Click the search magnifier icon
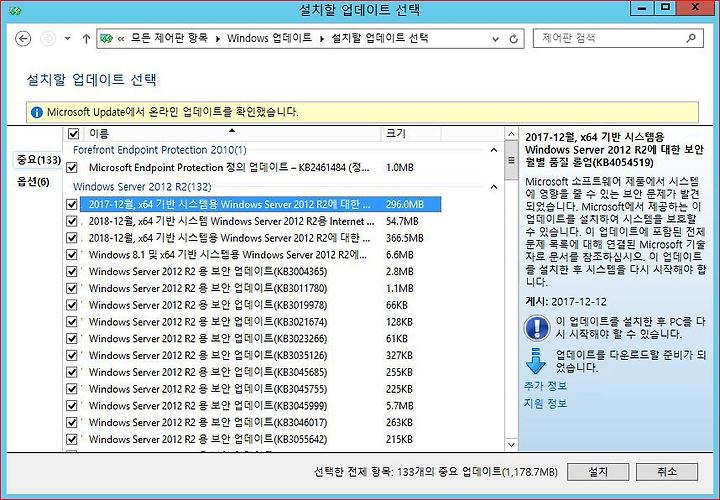This screenshot has width=720, height=500. [691, 39]
